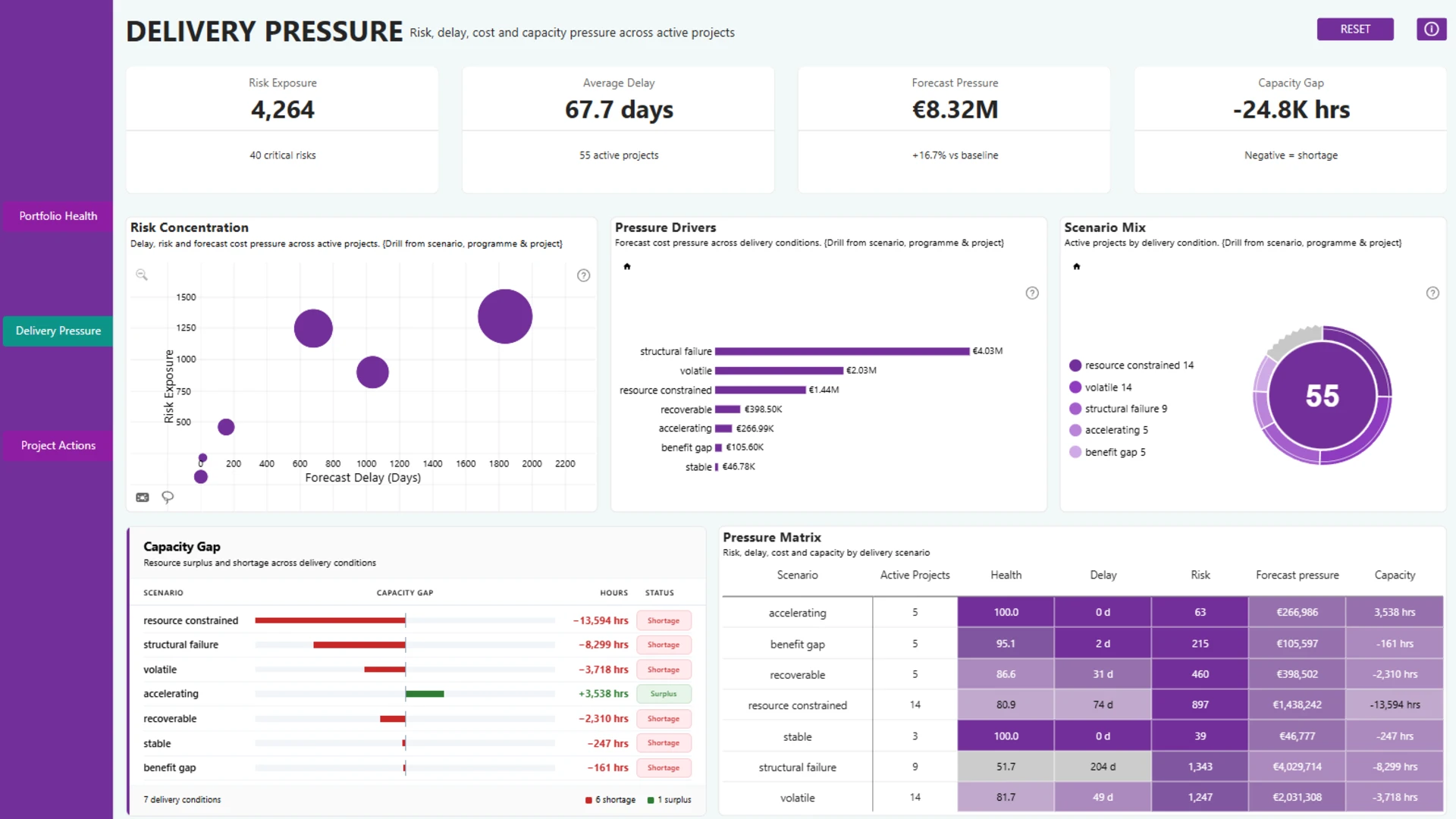This screenshot has width=1456, height=819.
Task: Open the Portfolio Health page
Action: [x=58, y=216]
